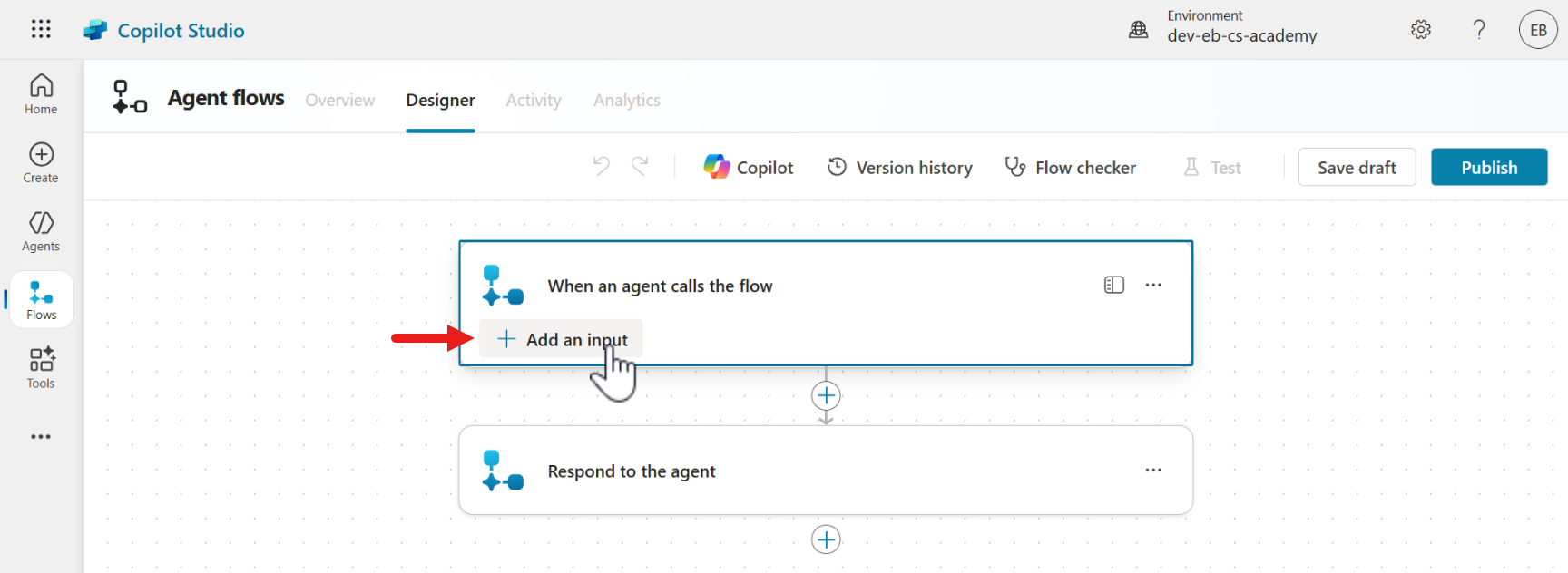
Task: Open Agents in the left sidebar
Action: [x=41, y=232]
